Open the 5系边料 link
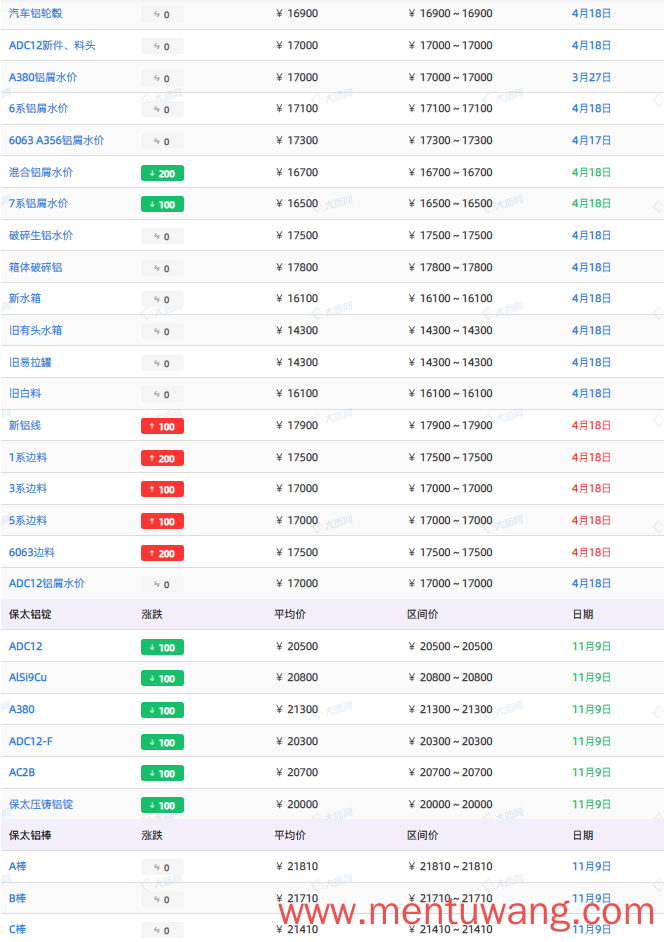The image size is (664, 942). click(x=28, y=520)
